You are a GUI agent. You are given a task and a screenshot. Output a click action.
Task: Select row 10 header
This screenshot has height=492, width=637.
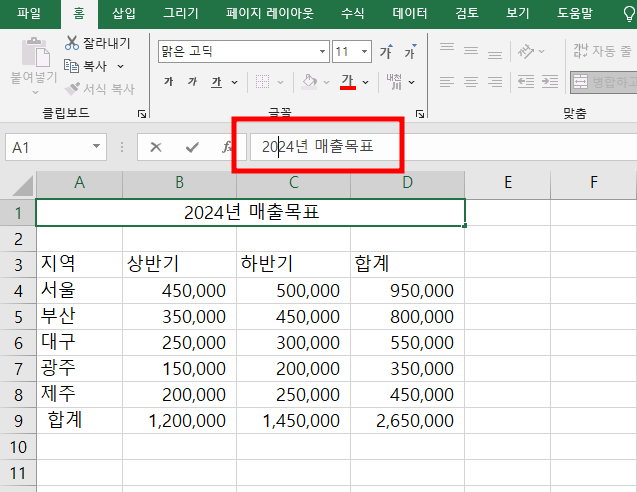tap(18, 447)
